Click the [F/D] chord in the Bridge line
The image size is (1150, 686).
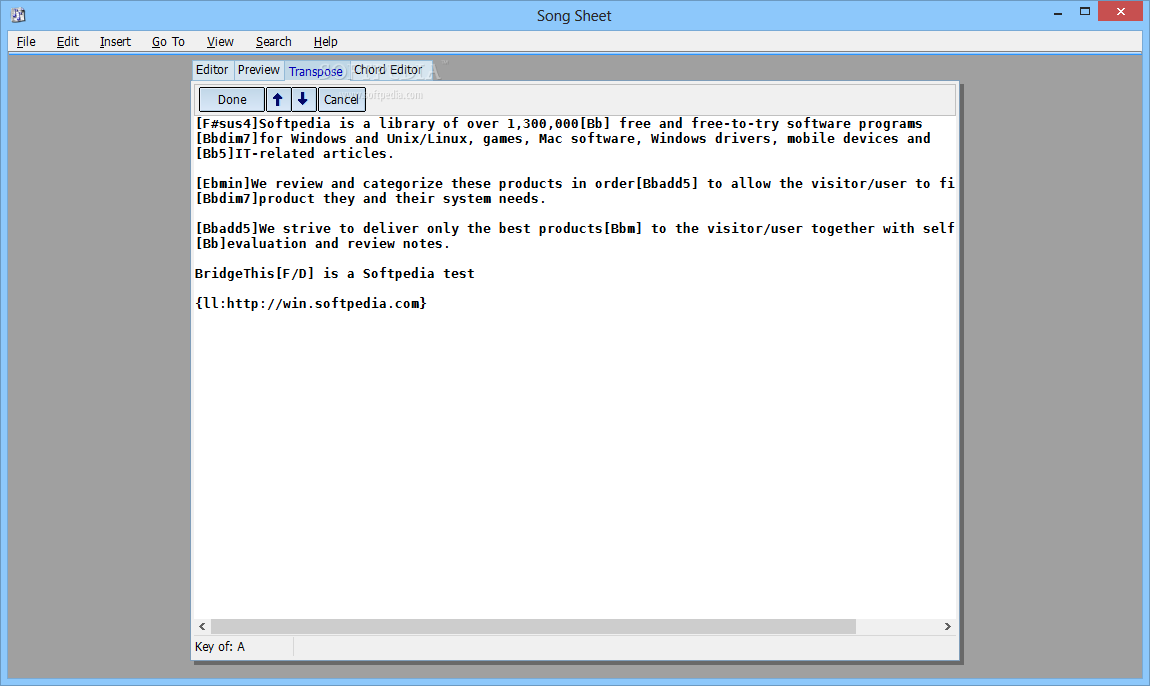[x=295, y=273]
